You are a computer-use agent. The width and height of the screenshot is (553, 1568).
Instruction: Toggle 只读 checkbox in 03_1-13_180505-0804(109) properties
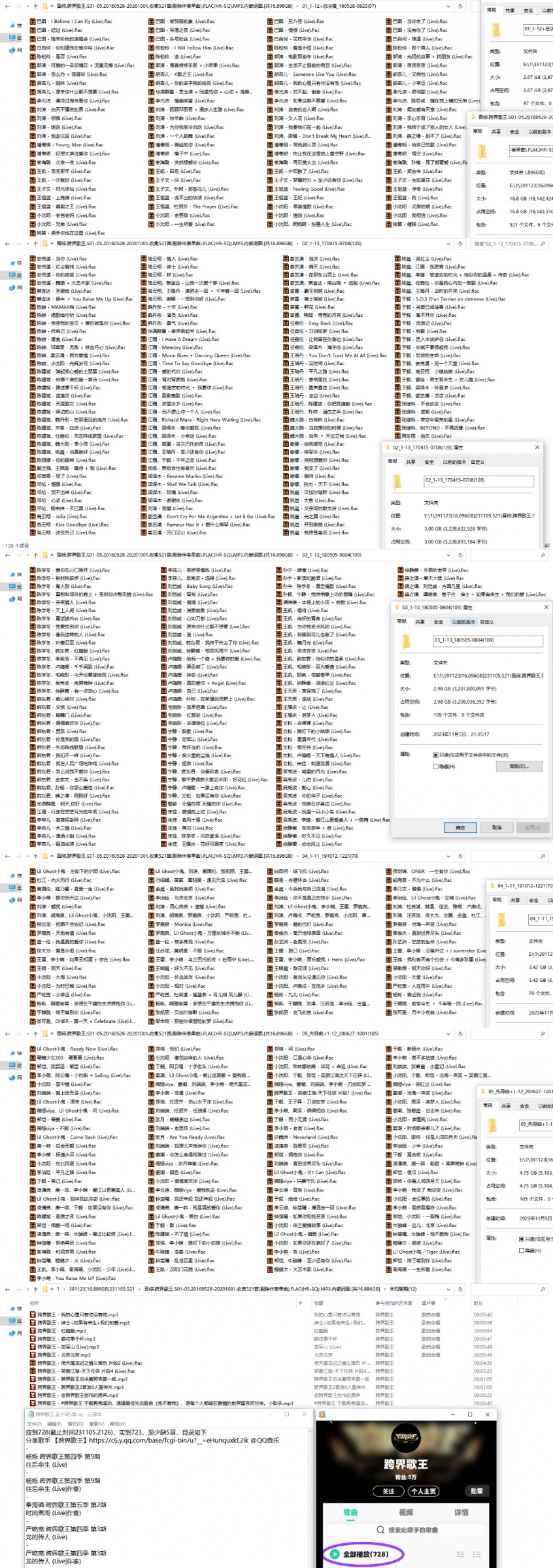point(436,755)
